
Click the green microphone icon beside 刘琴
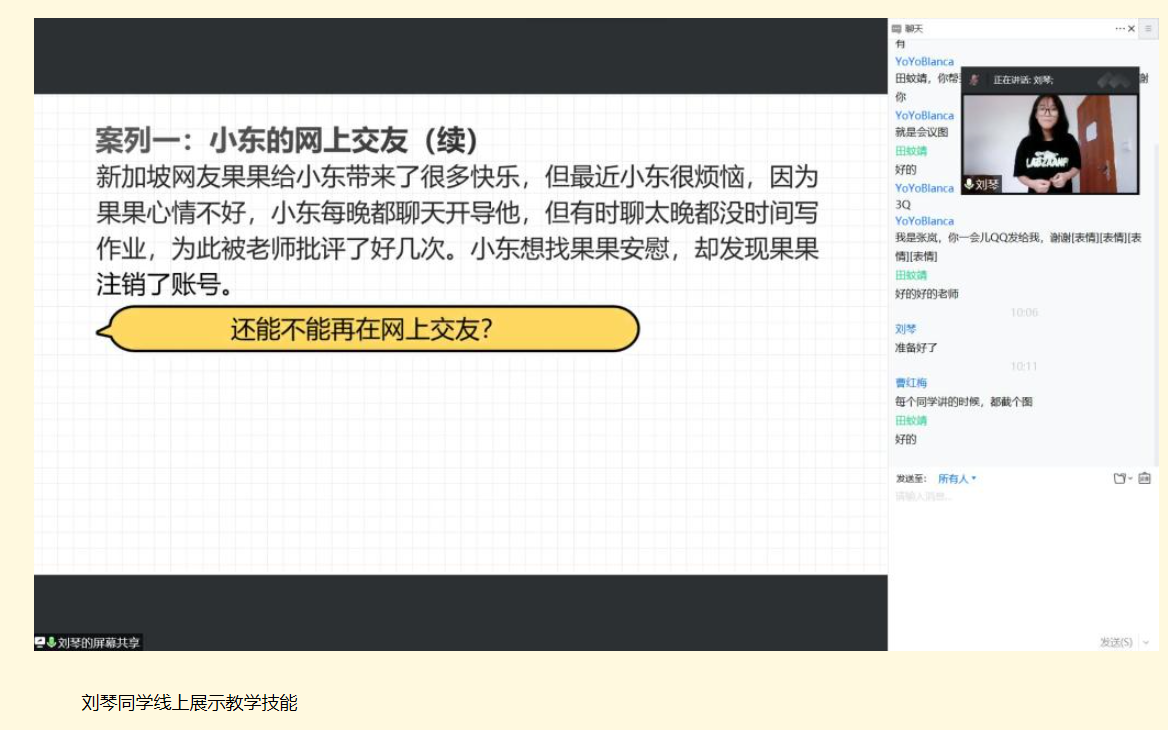(969, 184)
